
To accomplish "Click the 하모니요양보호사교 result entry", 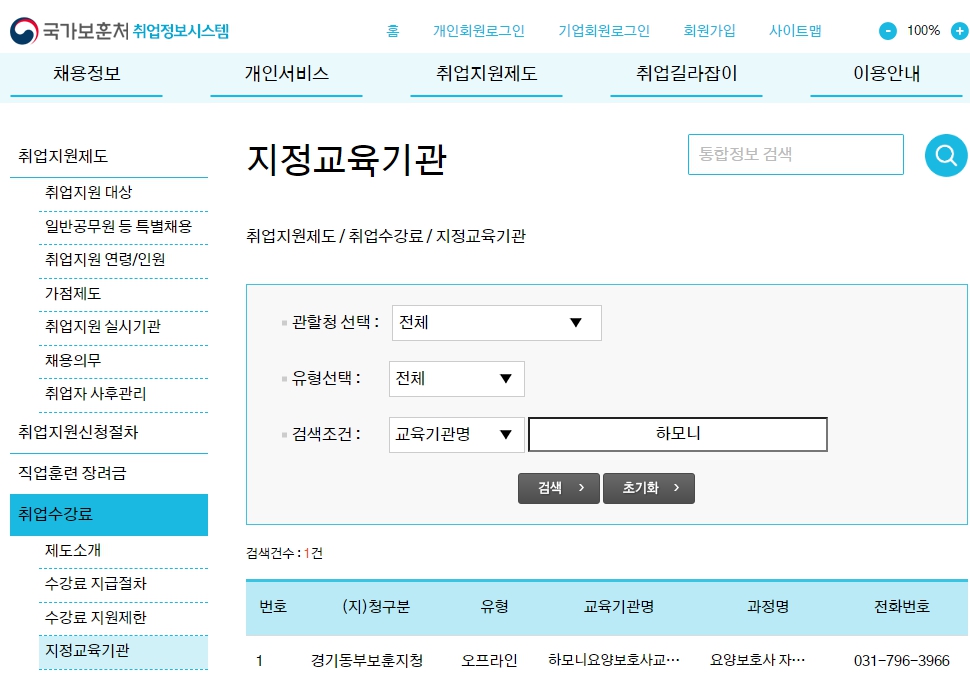I will [x=614, y=661].
